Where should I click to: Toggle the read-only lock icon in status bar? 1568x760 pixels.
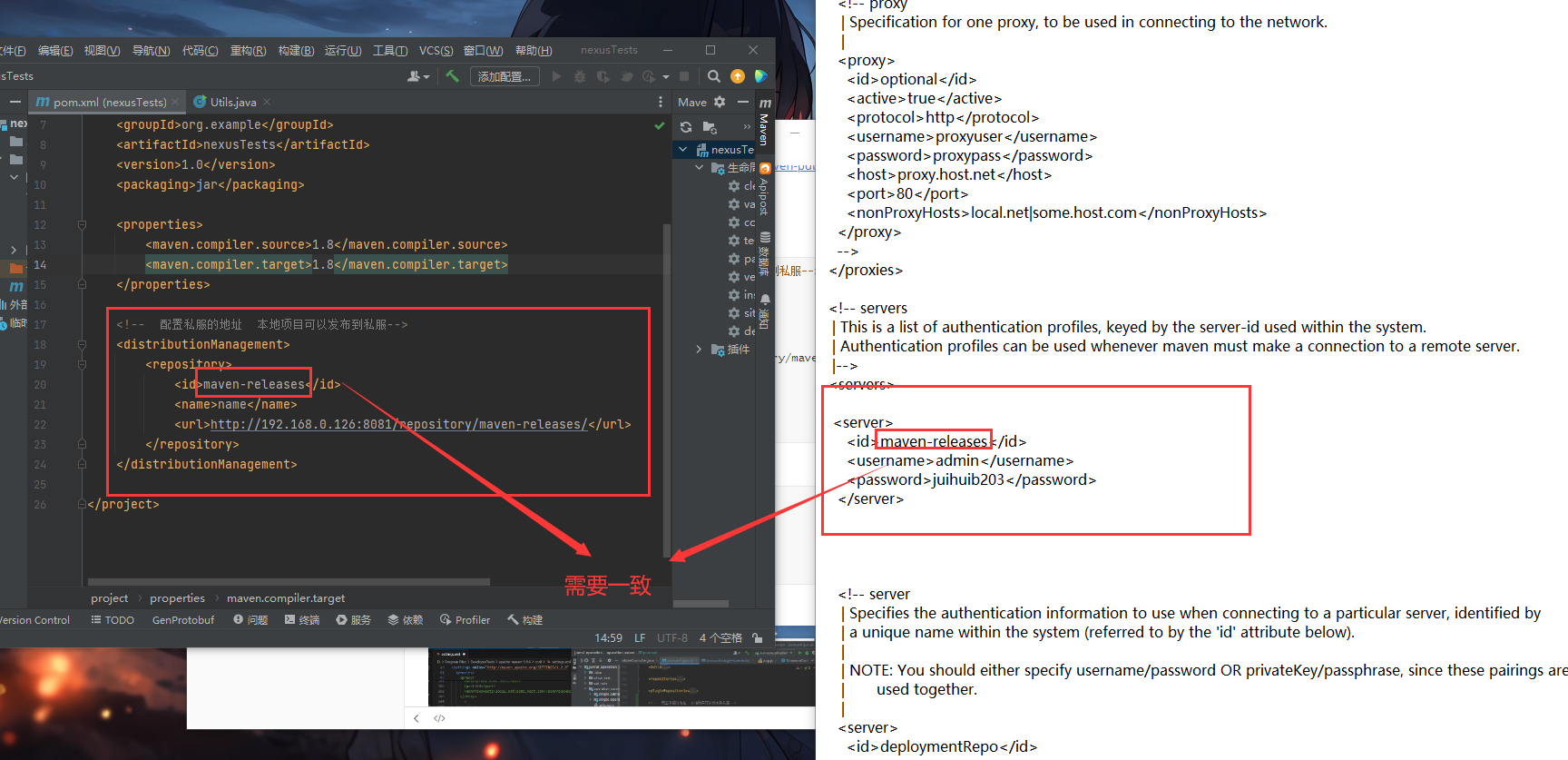(x=758, y=638)
